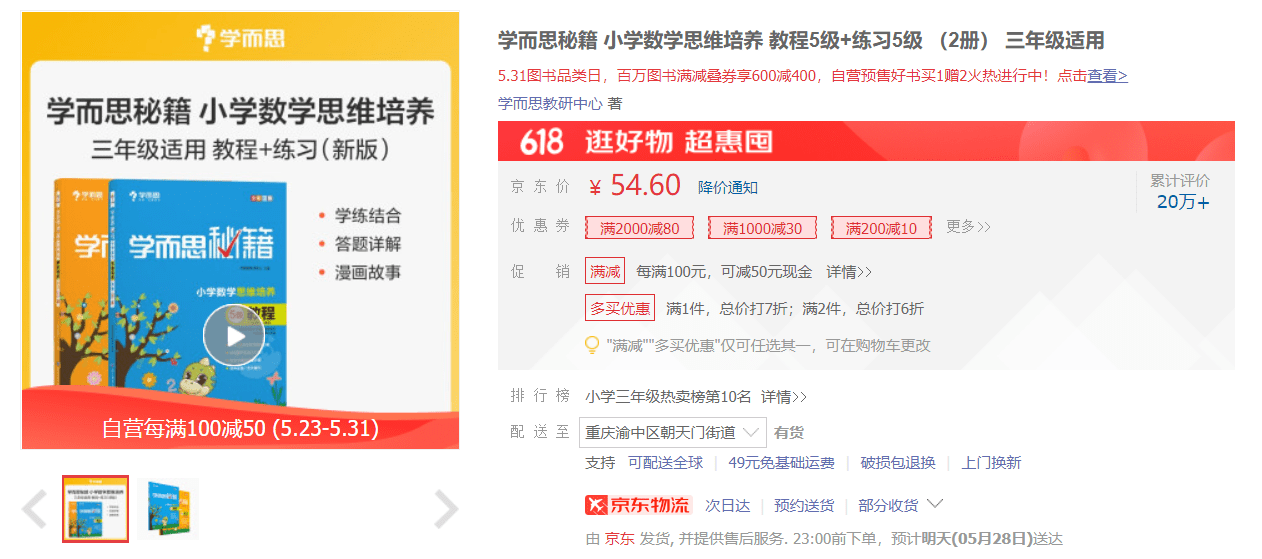Select the second green product thumbnail
The width and height of the screenshot is (1262, 559).
click(170, 509)
